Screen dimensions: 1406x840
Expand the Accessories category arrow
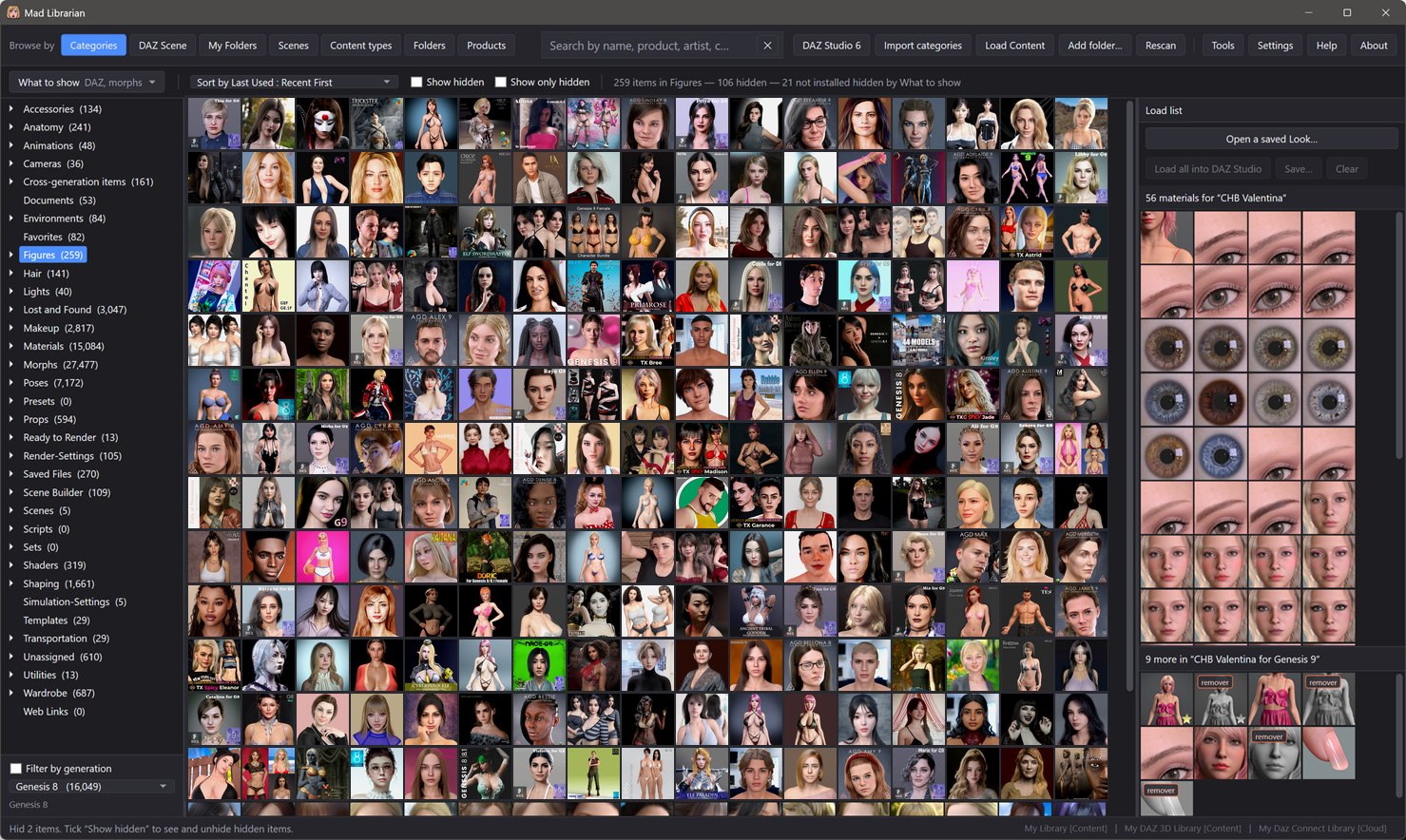(x=11, y=109)
